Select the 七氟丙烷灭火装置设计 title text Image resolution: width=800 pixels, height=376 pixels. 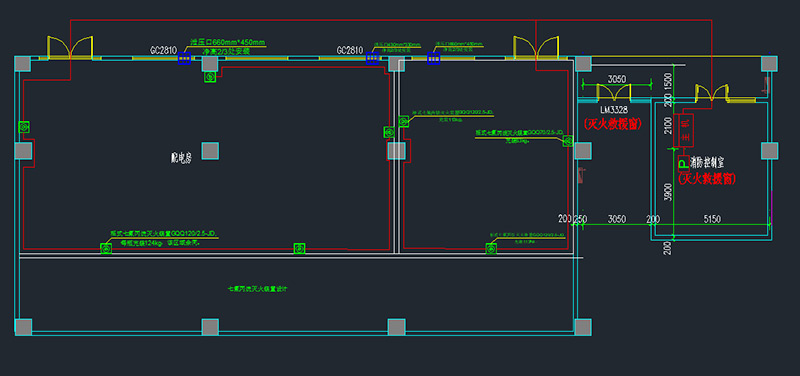tap(258, 289)
